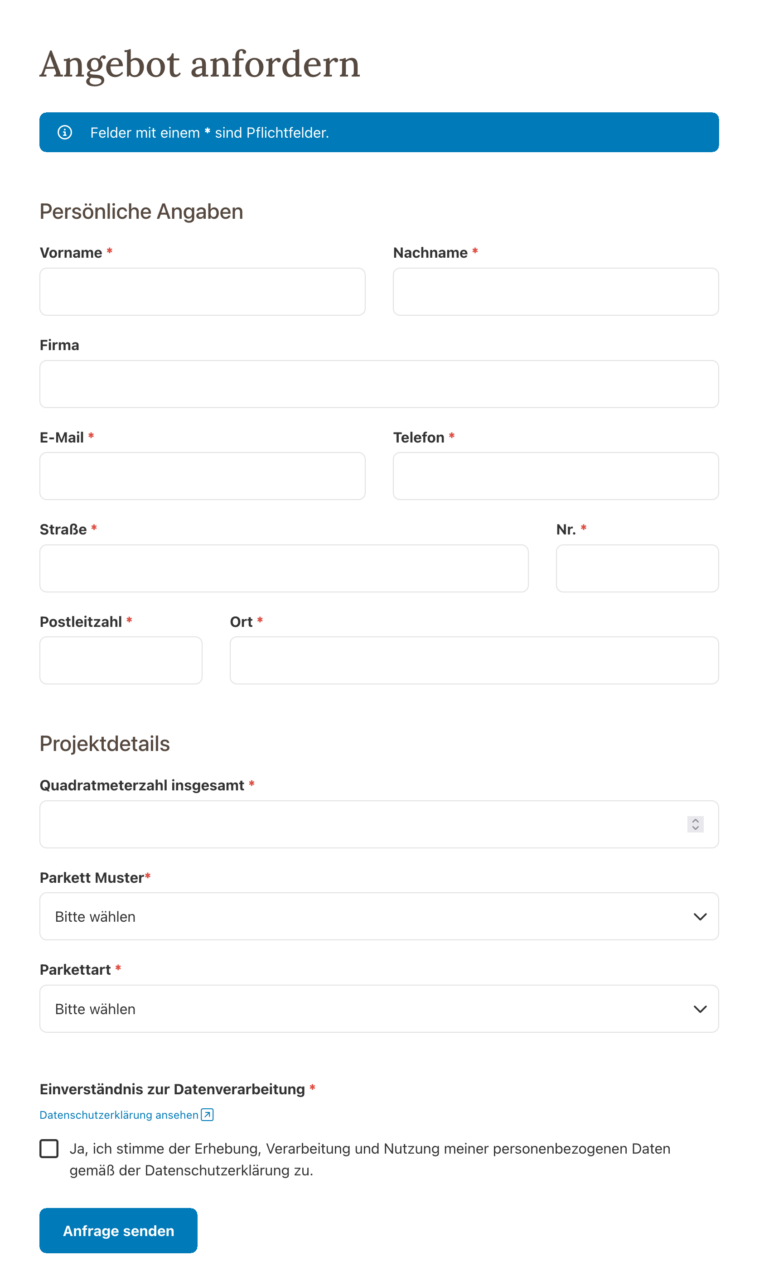Click inside the Nachname input field

[x=556, y=291]
